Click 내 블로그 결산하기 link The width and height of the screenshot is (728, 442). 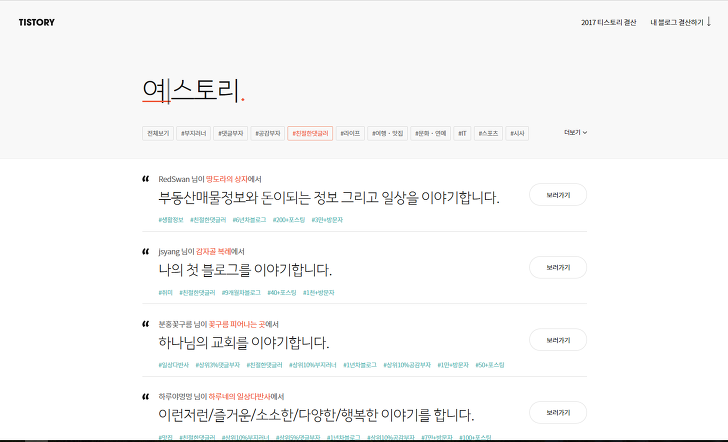pos(676,22)
